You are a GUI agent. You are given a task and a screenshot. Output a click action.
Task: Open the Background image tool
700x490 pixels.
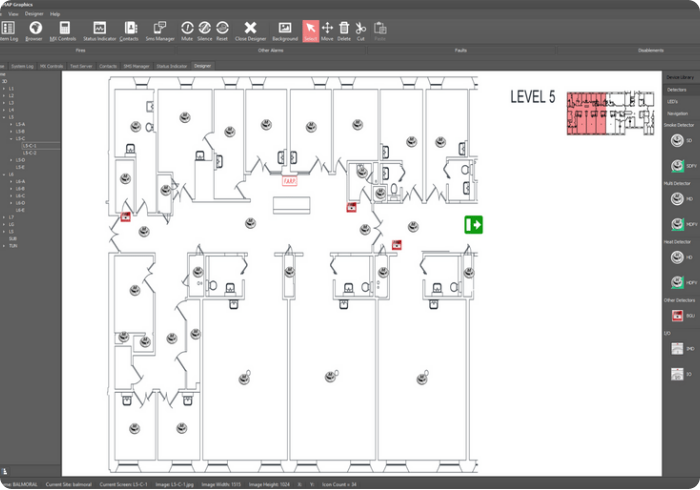point(285,29)
